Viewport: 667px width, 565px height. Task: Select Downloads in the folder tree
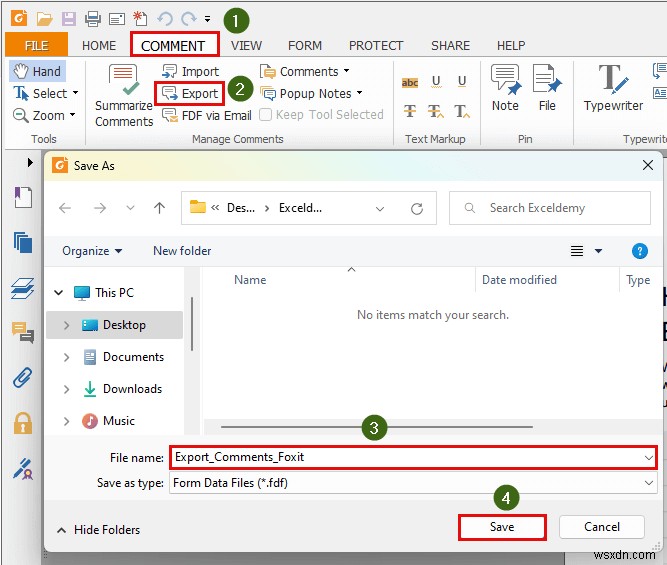tap(132, 389)
